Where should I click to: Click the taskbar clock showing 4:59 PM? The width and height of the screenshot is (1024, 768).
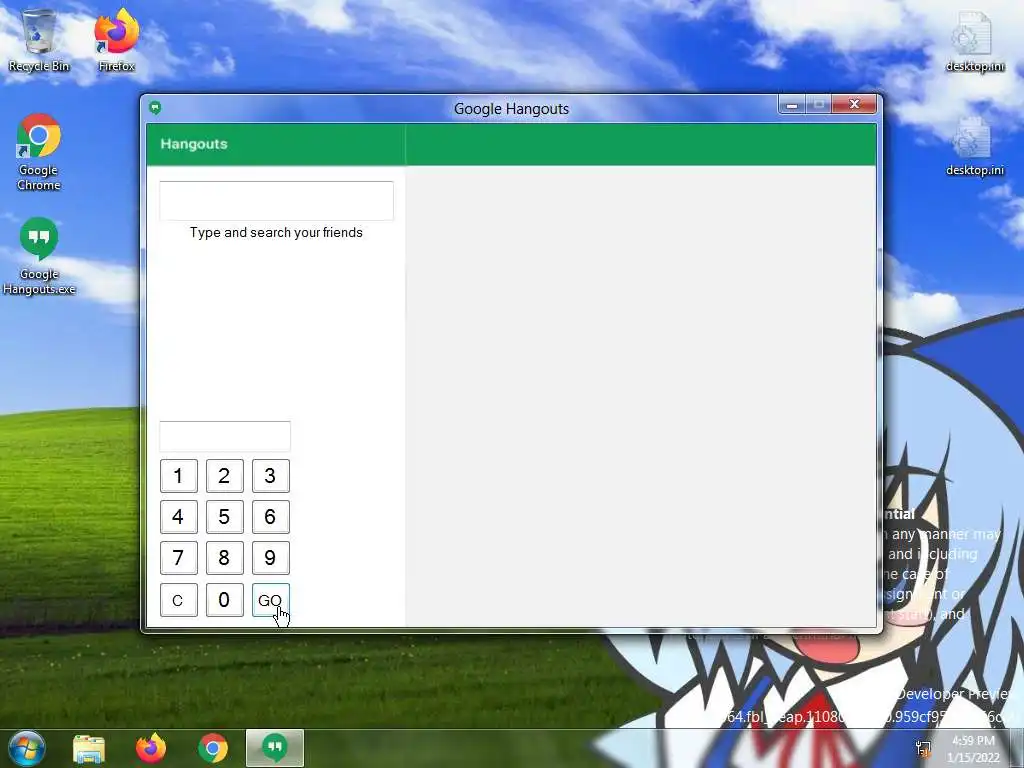click(x=974, y=749)
